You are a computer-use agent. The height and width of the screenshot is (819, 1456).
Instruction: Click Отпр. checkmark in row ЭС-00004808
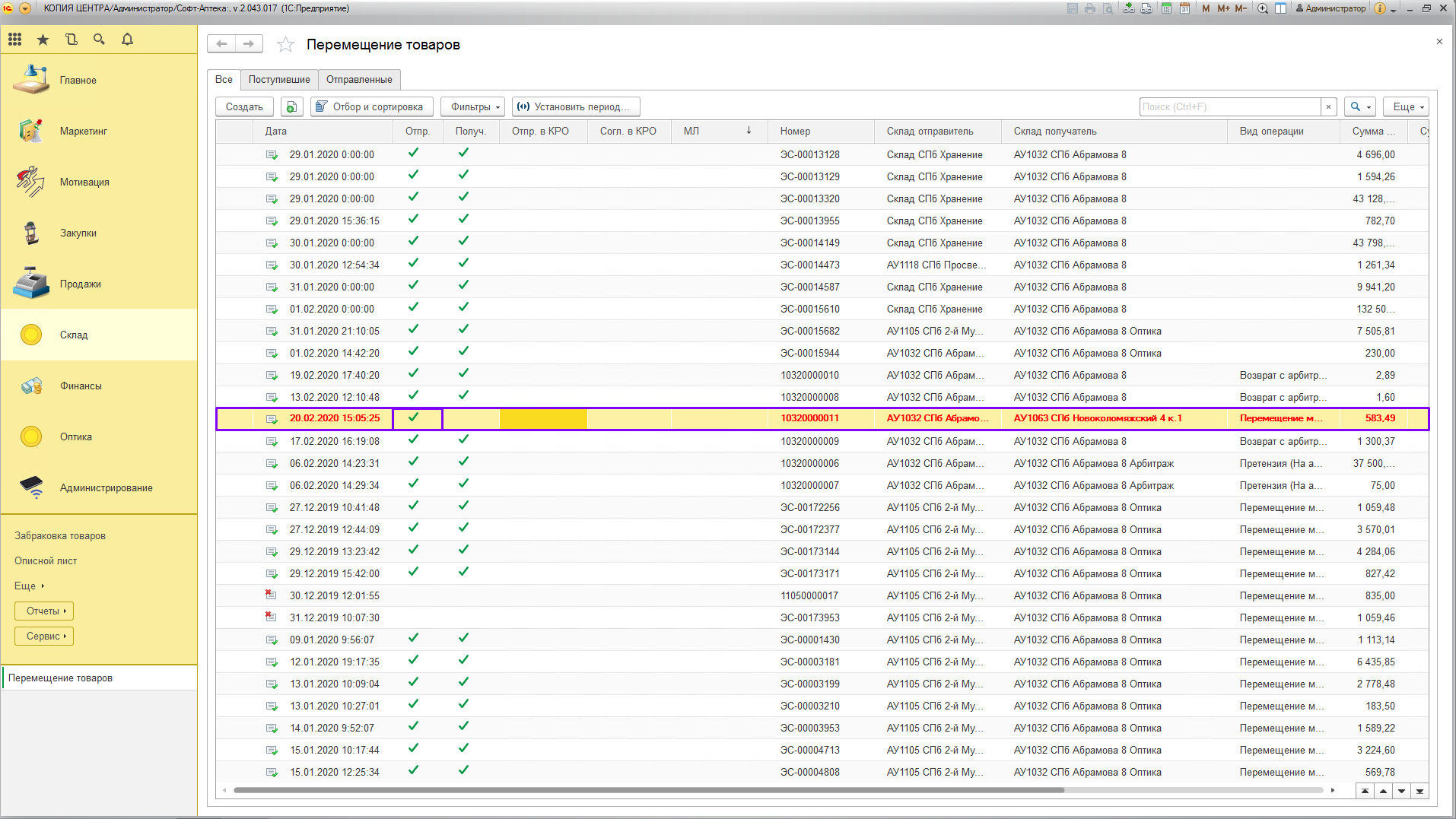tap(414, 770)
